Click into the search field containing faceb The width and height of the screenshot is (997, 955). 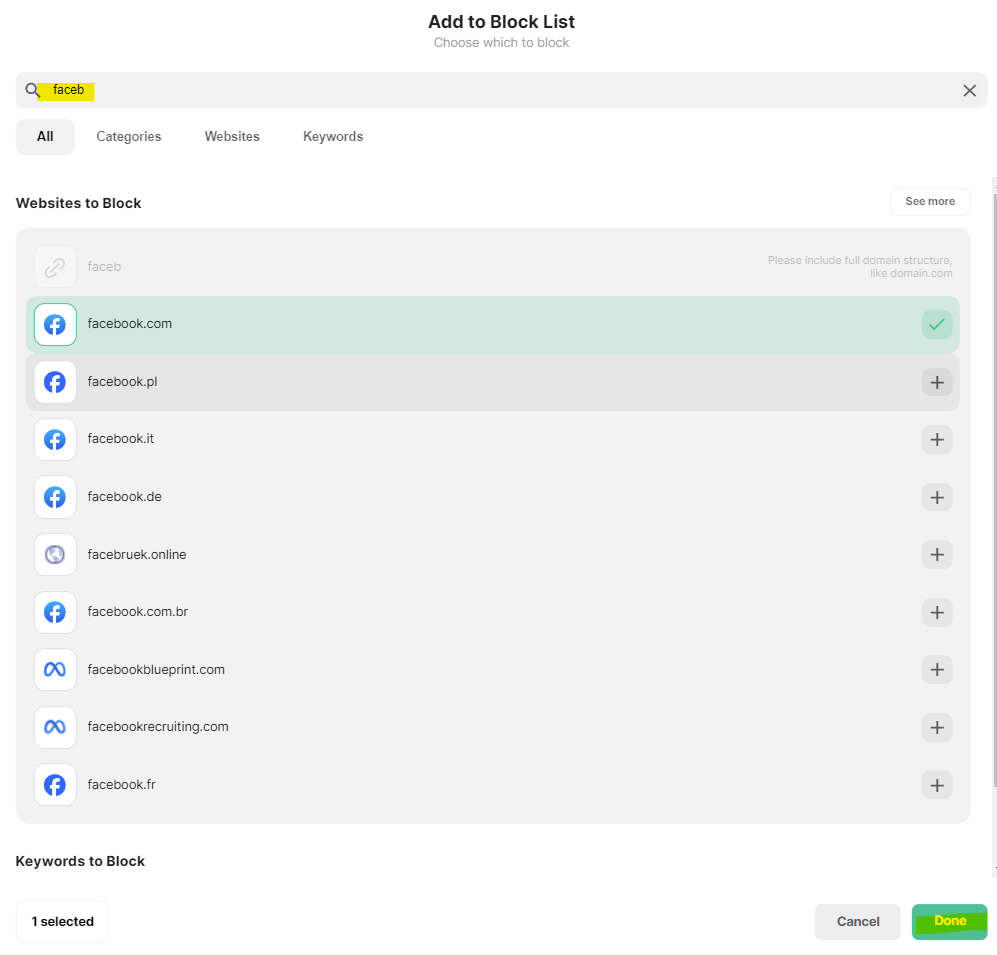501,90
